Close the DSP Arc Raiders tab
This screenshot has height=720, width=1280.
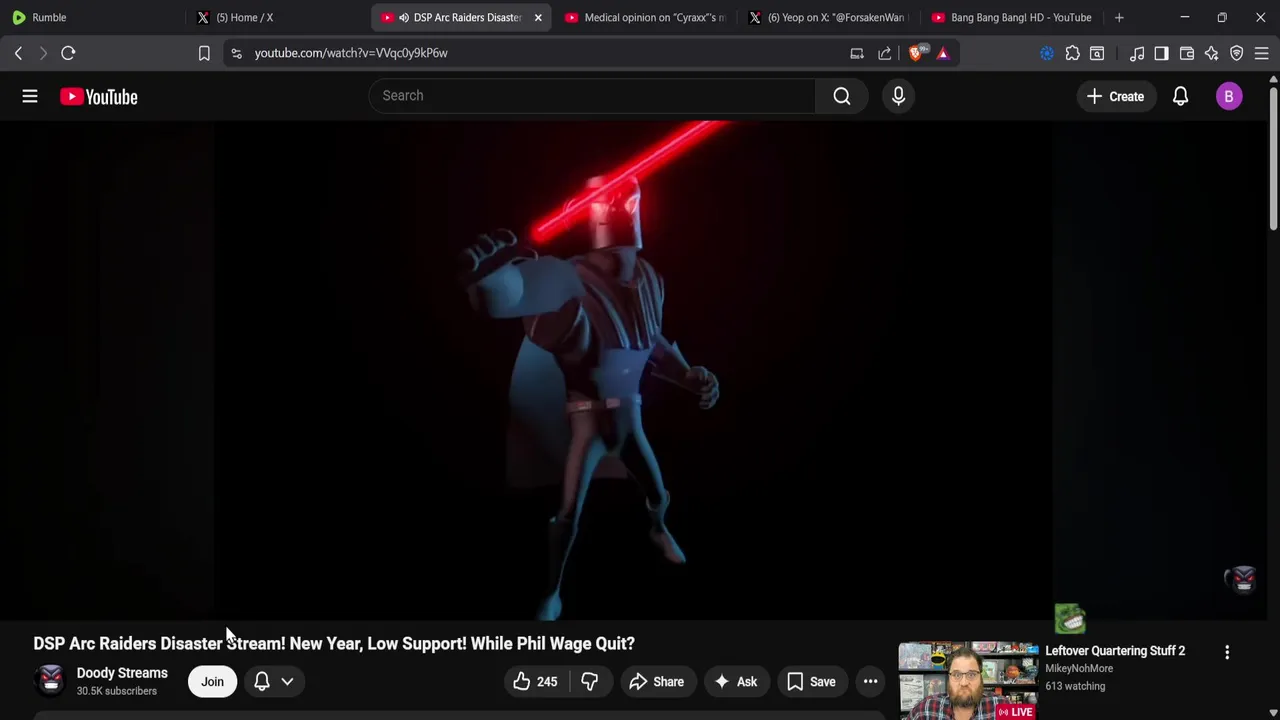[x=538, y=17]
